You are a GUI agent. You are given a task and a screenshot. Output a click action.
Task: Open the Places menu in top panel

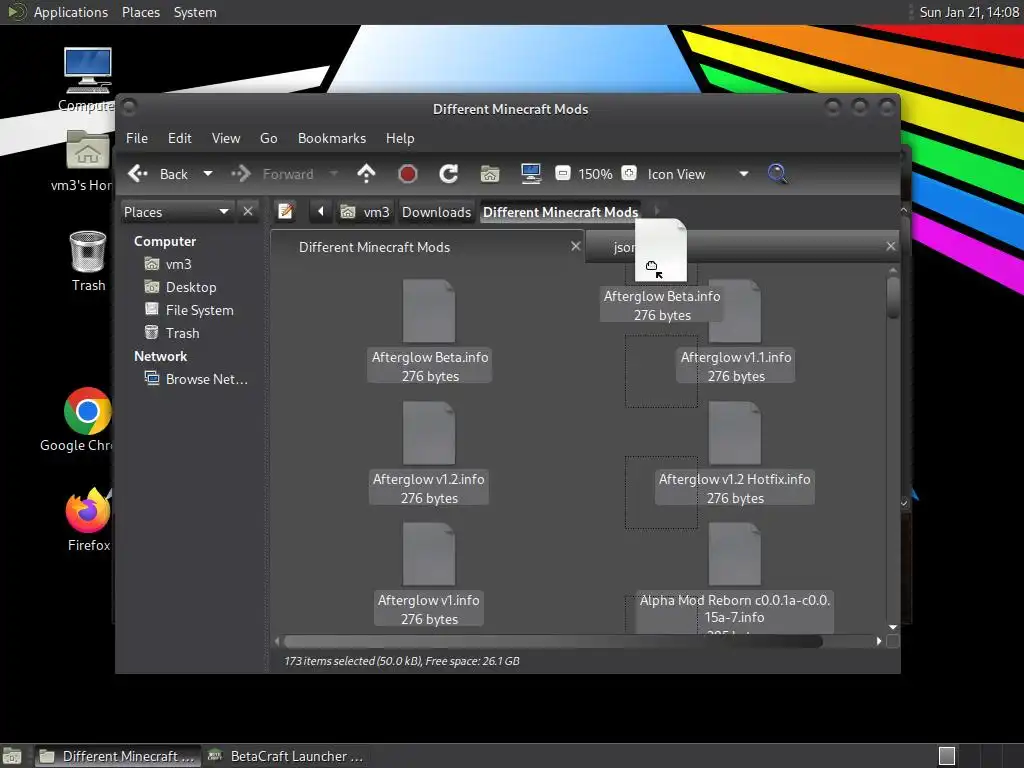coord(140,12)
